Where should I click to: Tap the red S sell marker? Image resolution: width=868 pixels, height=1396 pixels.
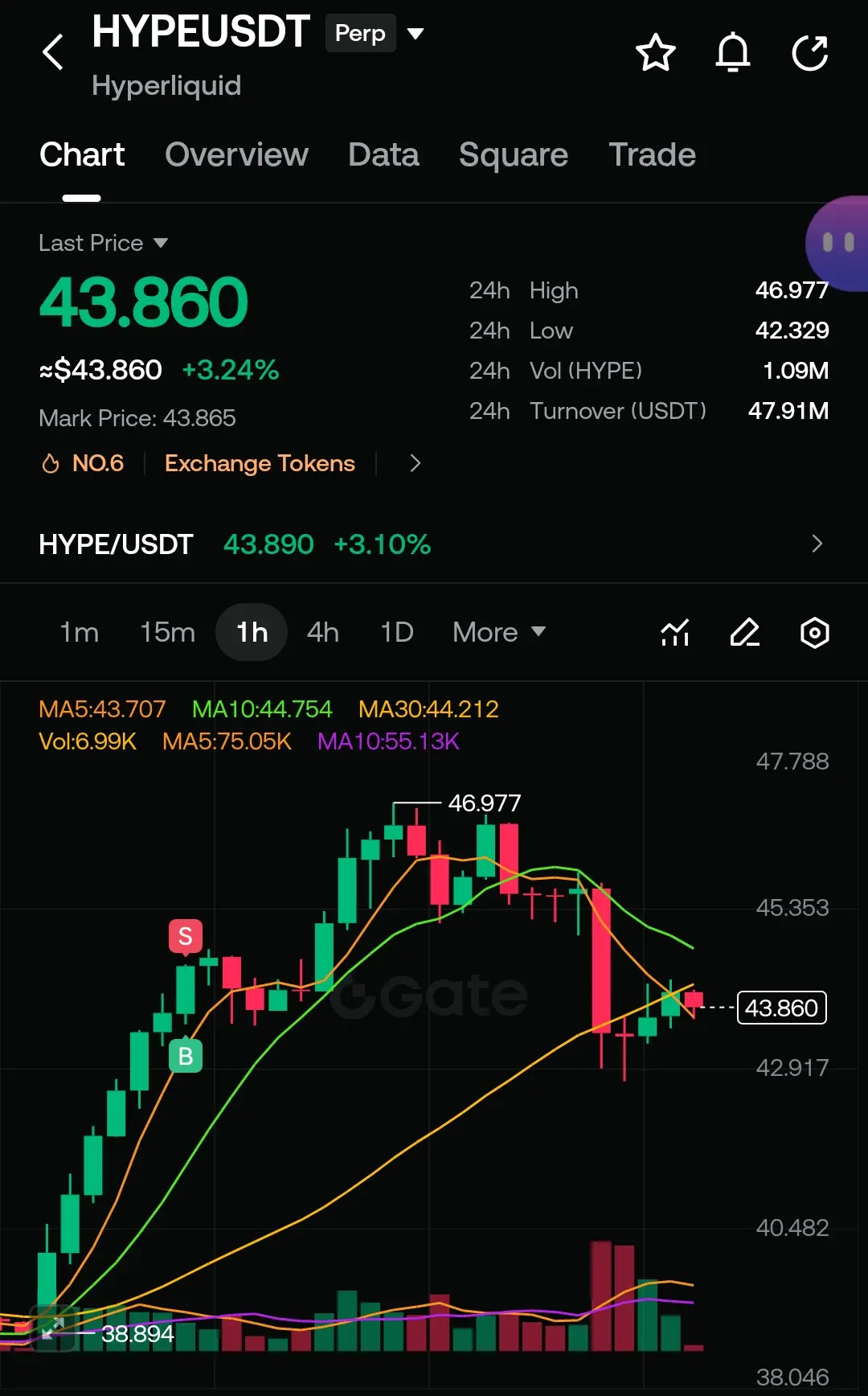186,936
